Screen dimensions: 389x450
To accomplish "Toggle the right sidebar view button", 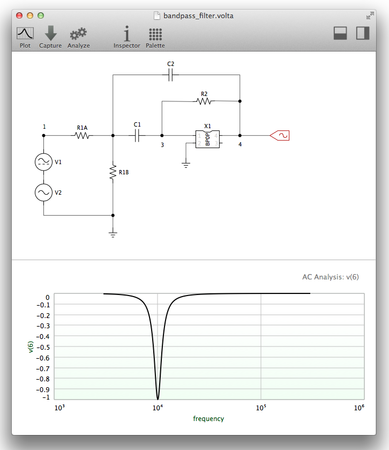I will 362,33.
